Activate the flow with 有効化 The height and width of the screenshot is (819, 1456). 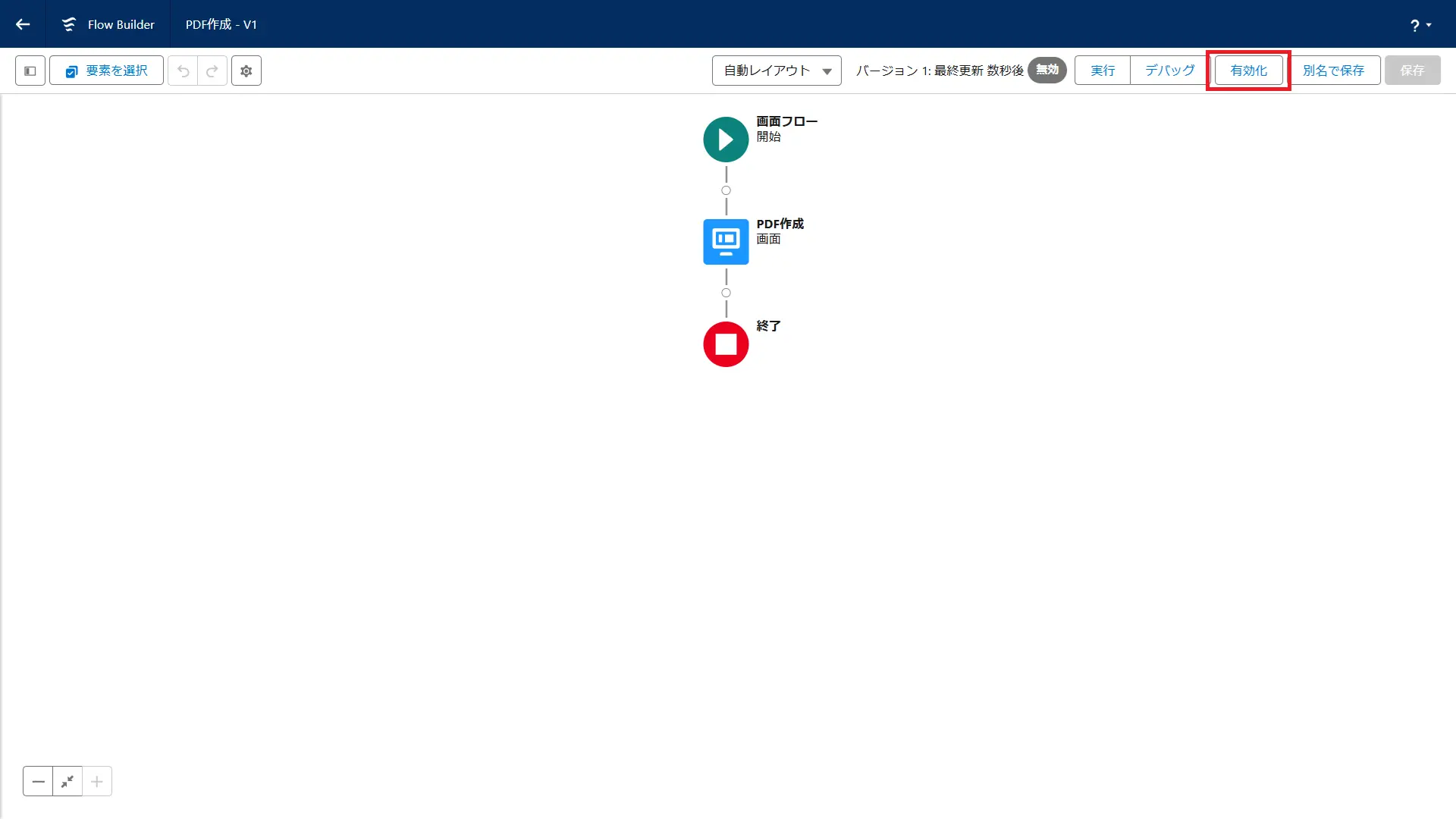tap(1248, 71)
